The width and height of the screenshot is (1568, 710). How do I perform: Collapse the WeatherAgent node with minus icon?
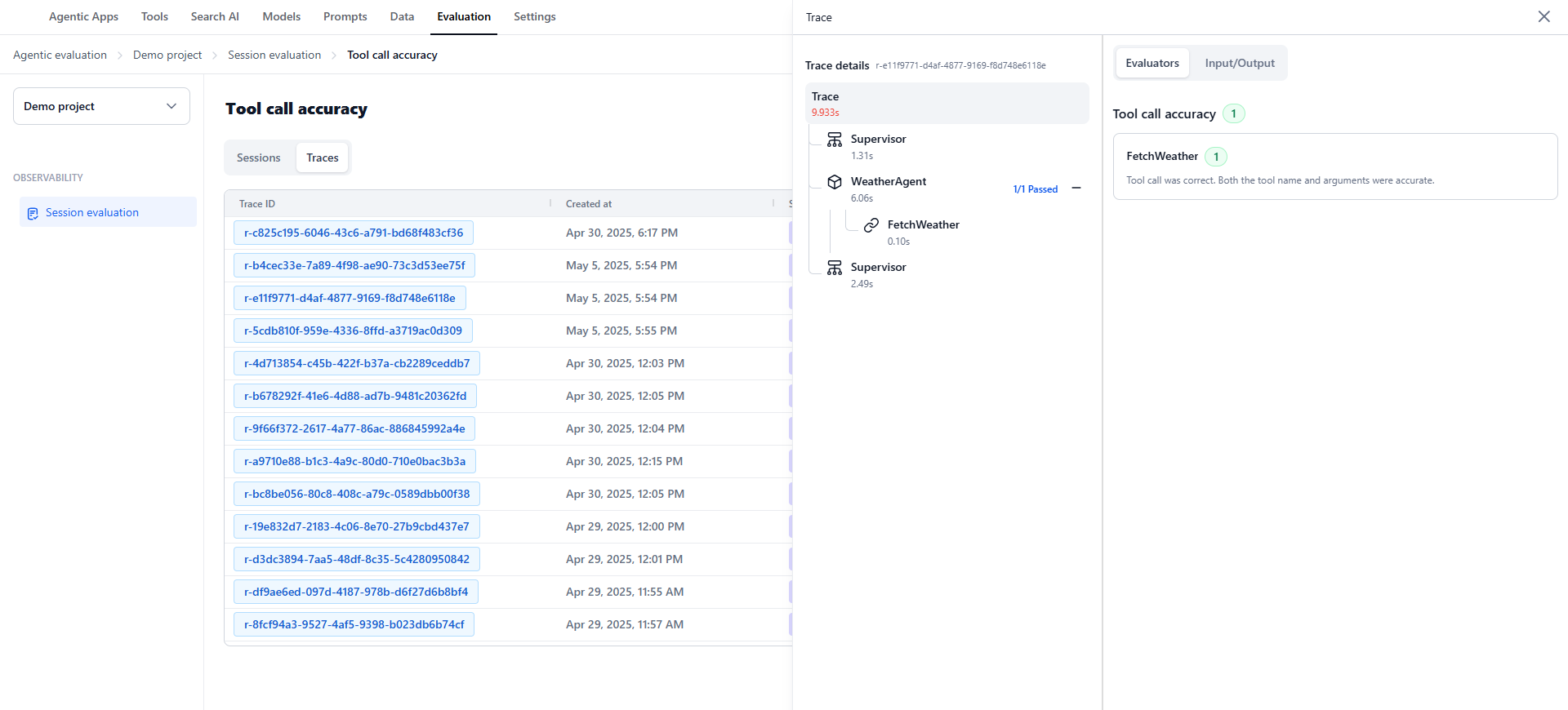pos(1076,189)
